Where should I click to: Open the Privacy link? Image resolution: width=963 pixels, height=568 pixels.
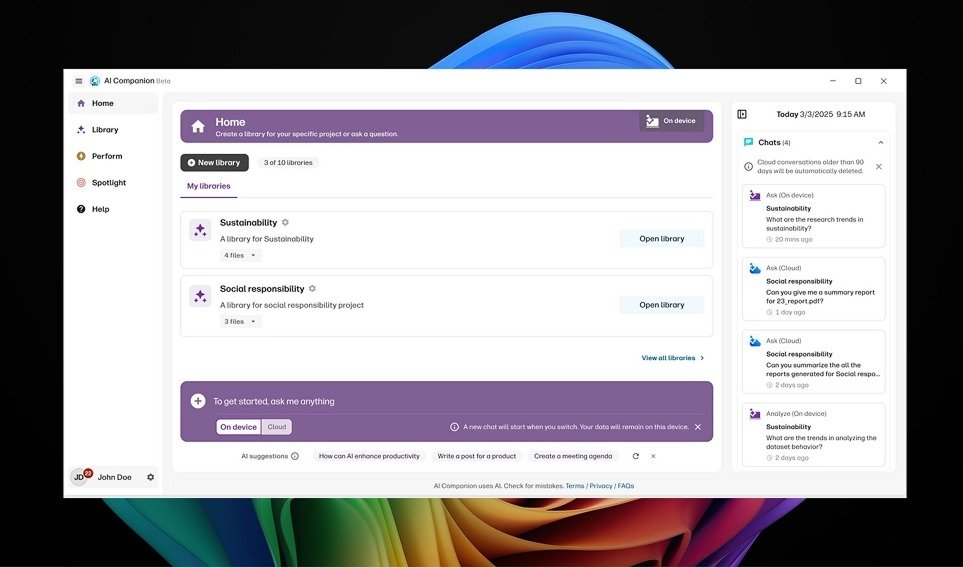(x=601, y=486)
